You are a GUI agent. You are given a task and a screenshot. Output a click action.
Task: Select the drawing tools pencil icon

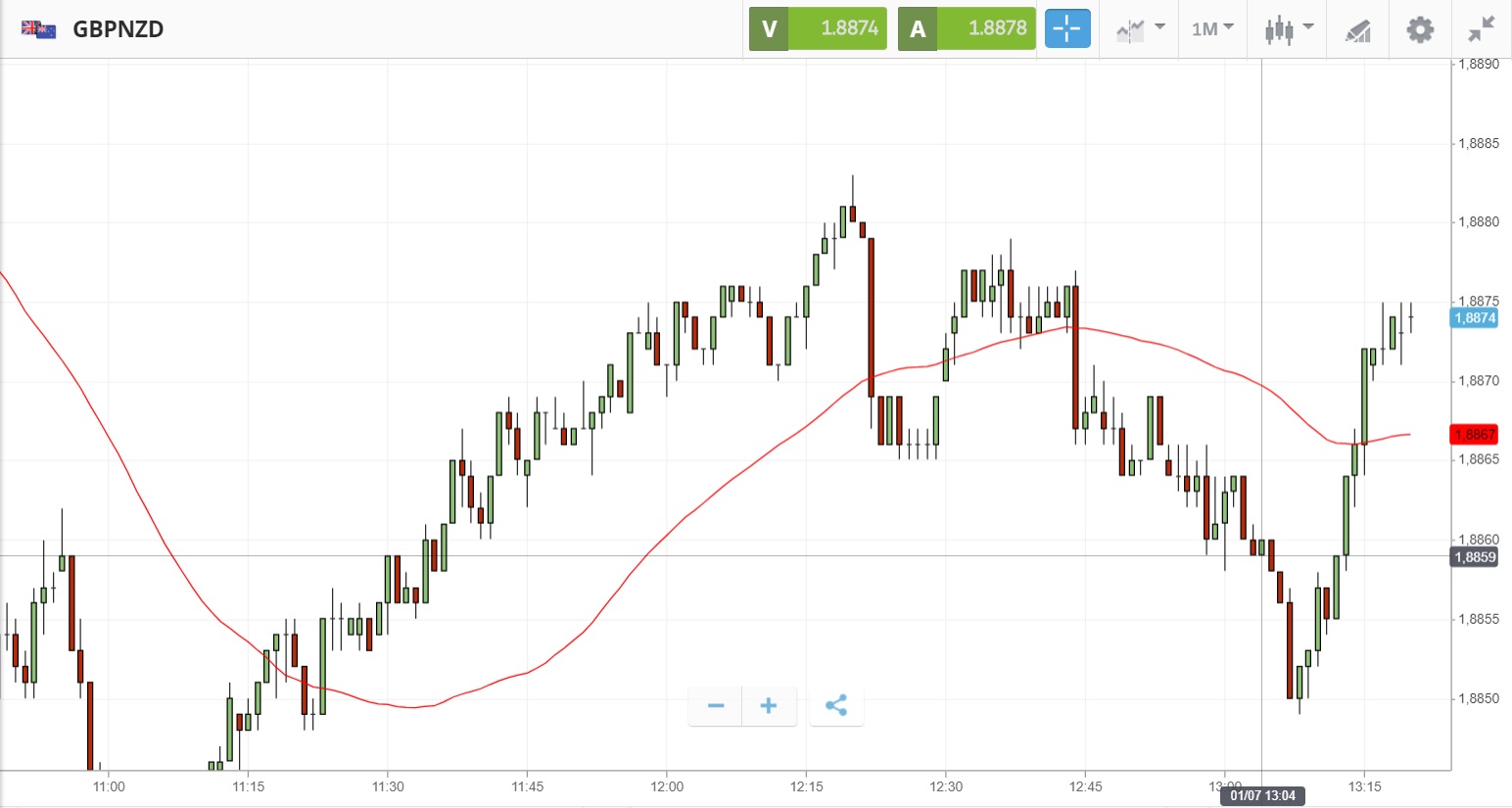pyautogui.click(x=1357, y=30)
